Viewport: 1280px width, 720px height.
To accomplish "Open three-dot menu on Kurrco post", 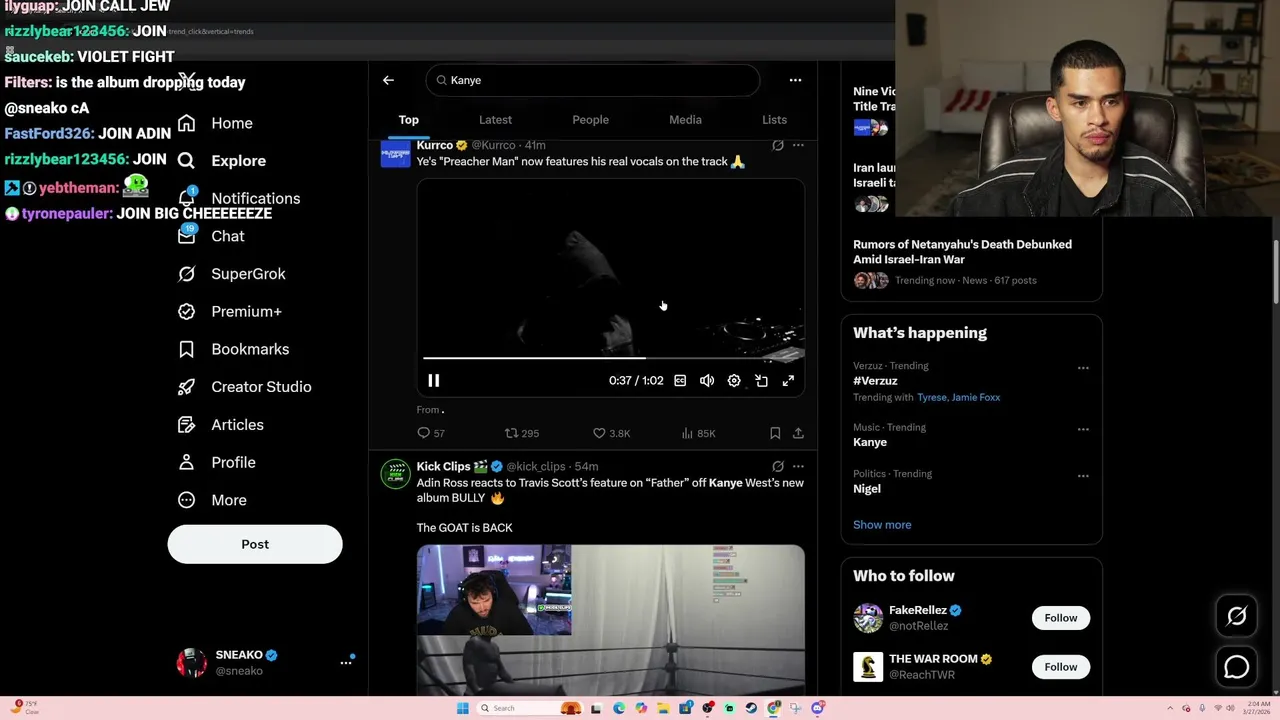I will (x=798, y=145).
